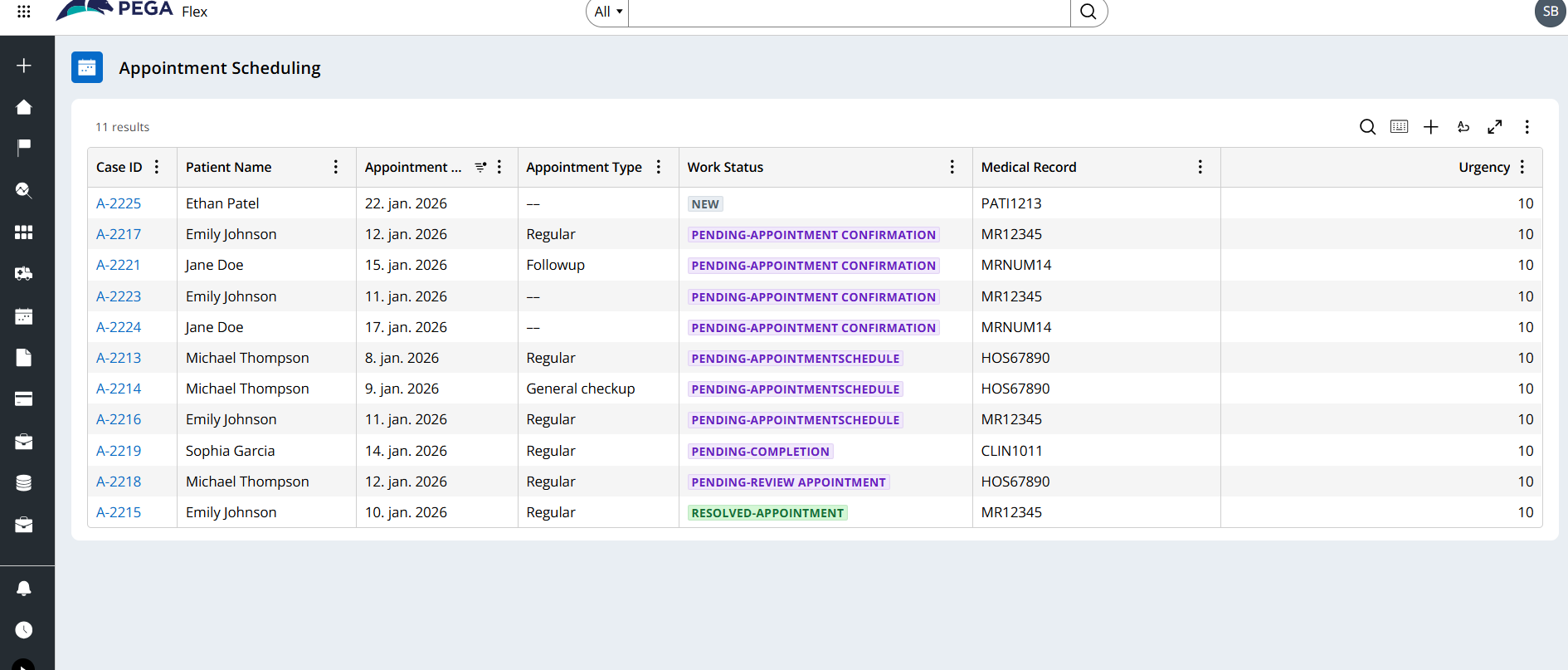
Task: Open the SB user avatar menu
Action: 1550,12
